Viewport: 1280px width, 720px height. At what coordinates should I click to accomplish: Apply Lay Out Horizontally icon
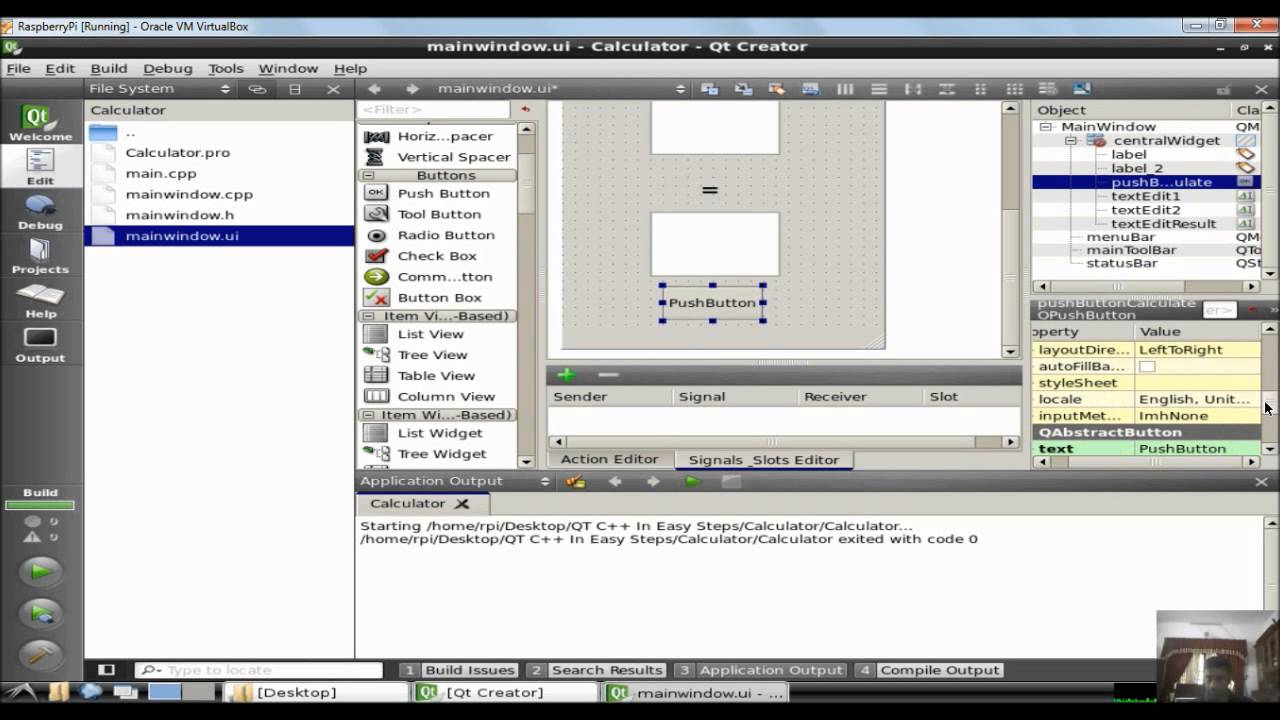coord(845,89)
